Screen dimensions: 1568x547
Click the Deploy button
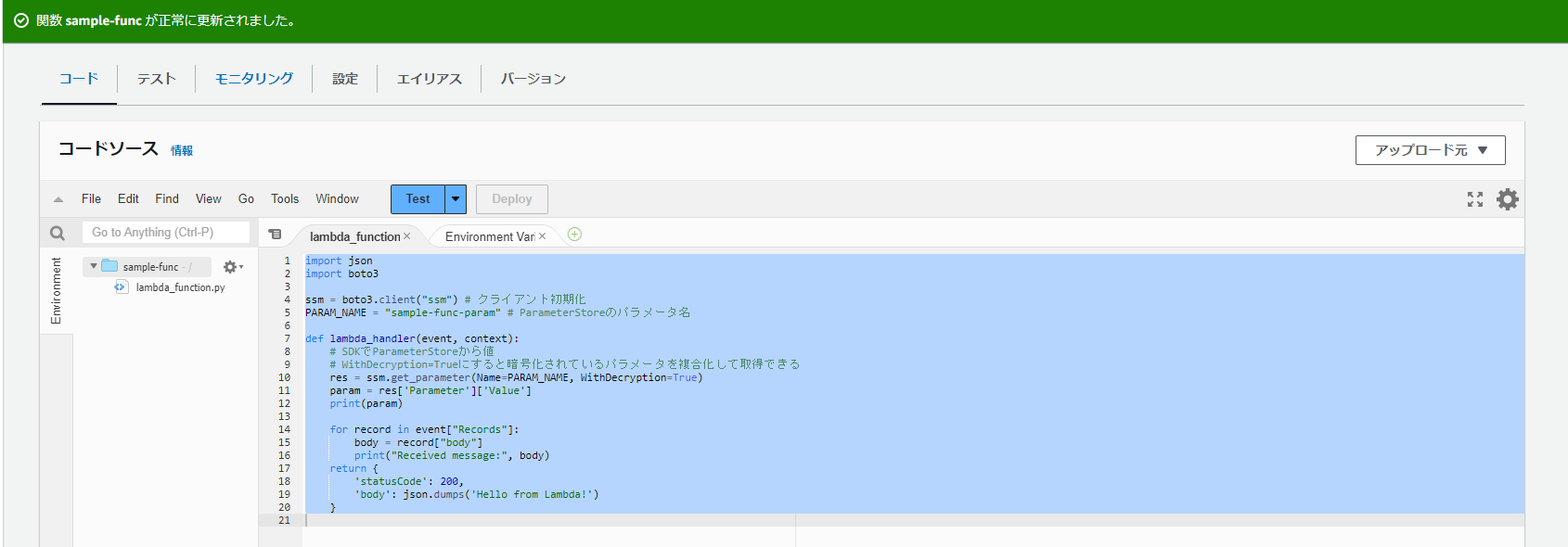click(512, 199)
